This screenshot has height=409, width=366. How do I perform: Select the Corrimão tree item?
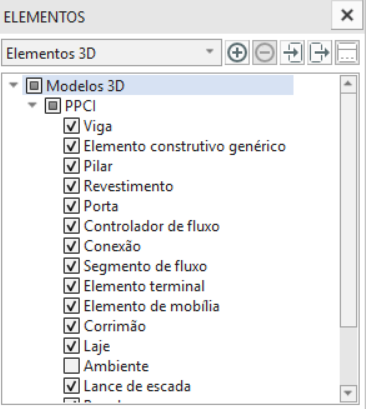(x=115, y=326)
